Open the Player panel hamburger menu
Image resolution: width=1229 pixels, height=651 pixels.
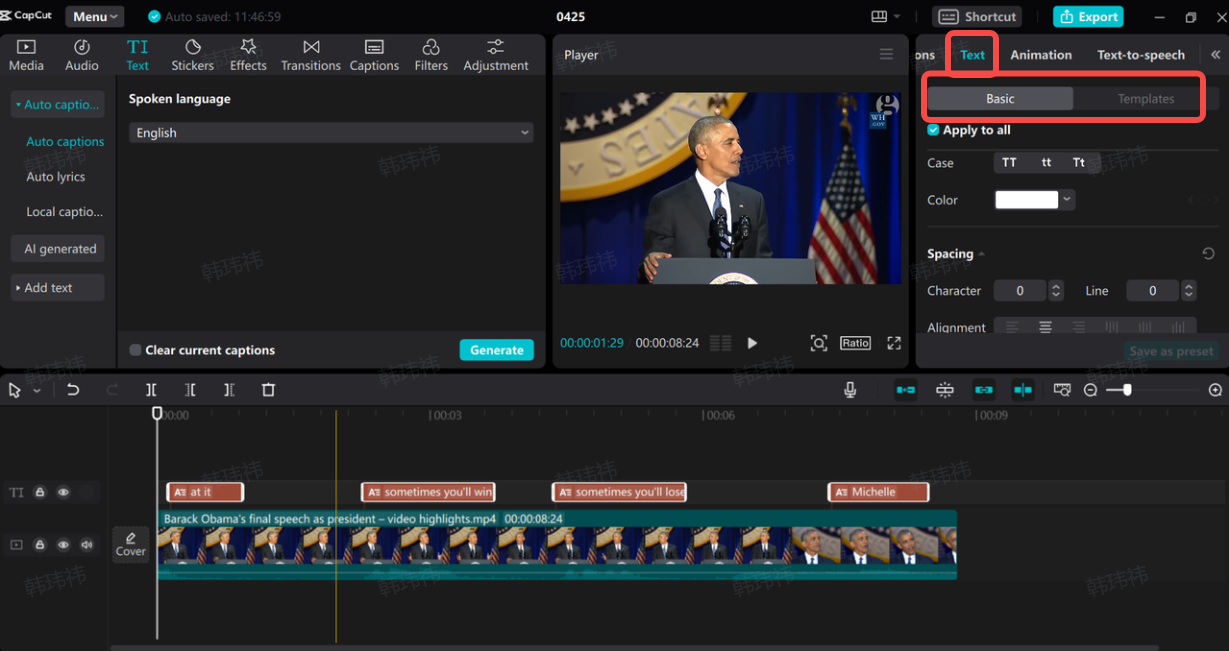[x=886, y=54]
